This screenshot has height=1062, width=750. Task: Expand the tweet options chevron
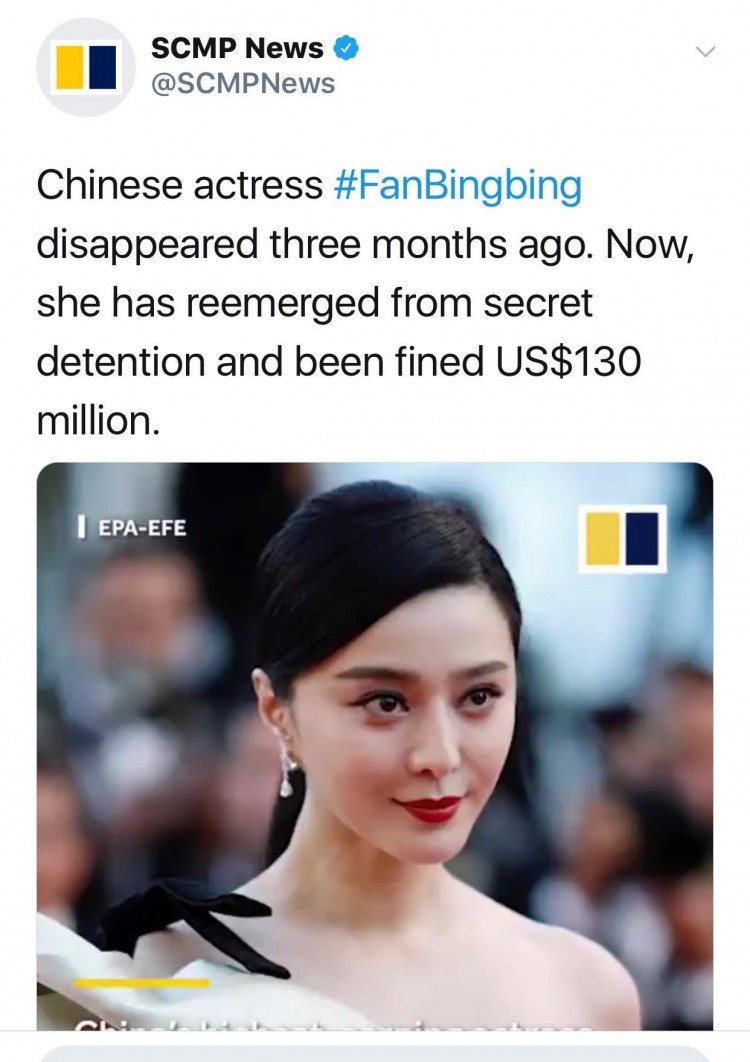(x=705, y=51)
